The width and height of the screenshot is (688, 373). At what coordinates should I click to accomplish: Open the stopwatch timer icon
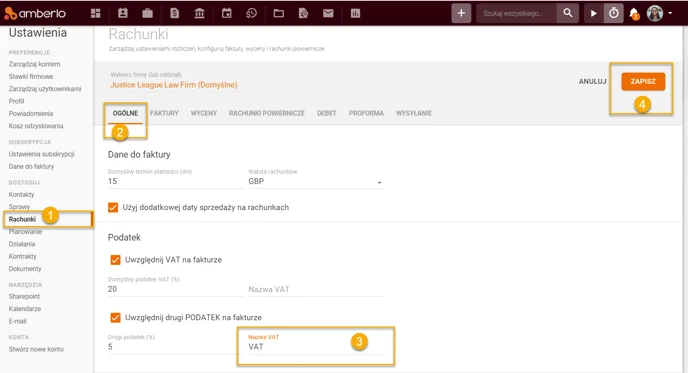[613, 13]
